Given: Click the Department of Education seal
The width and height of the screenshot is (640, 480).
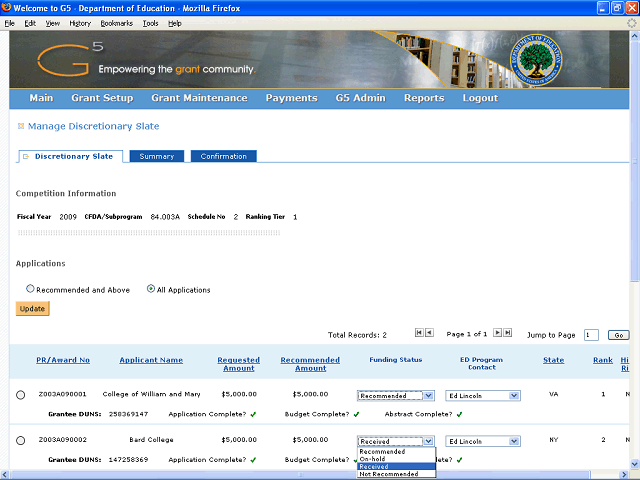Looking at the screenshot, I should coord(543,60).
